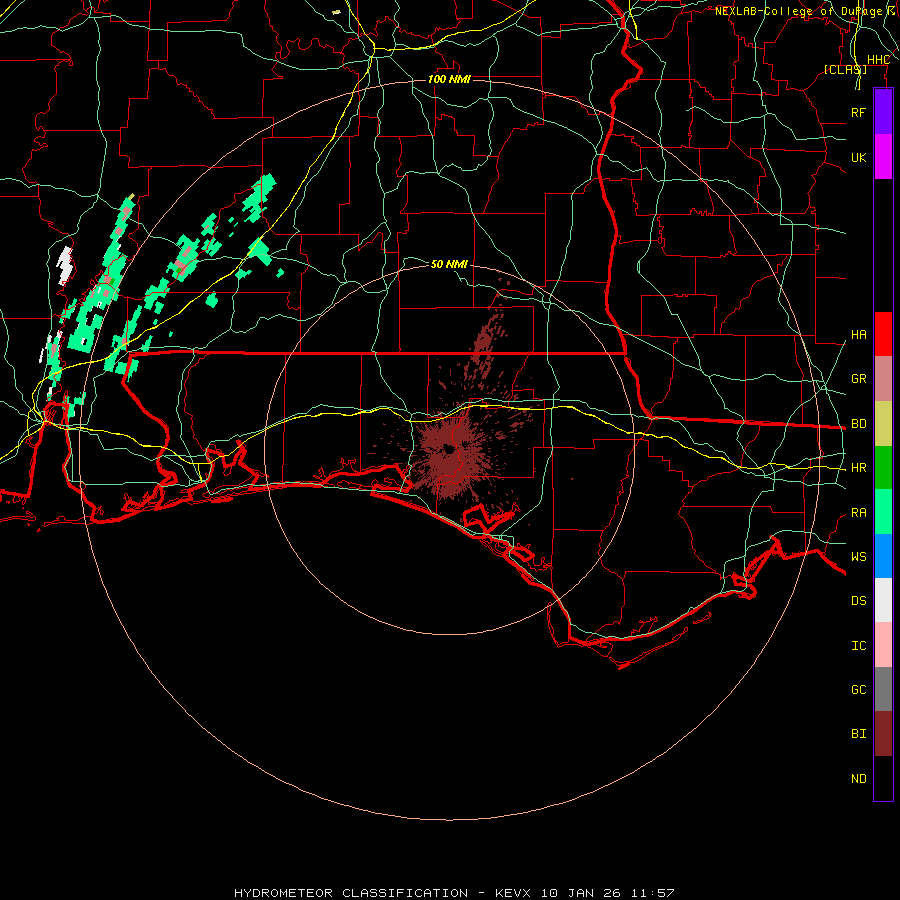
Task: Click the HR legend label
Action: (858, 468)
